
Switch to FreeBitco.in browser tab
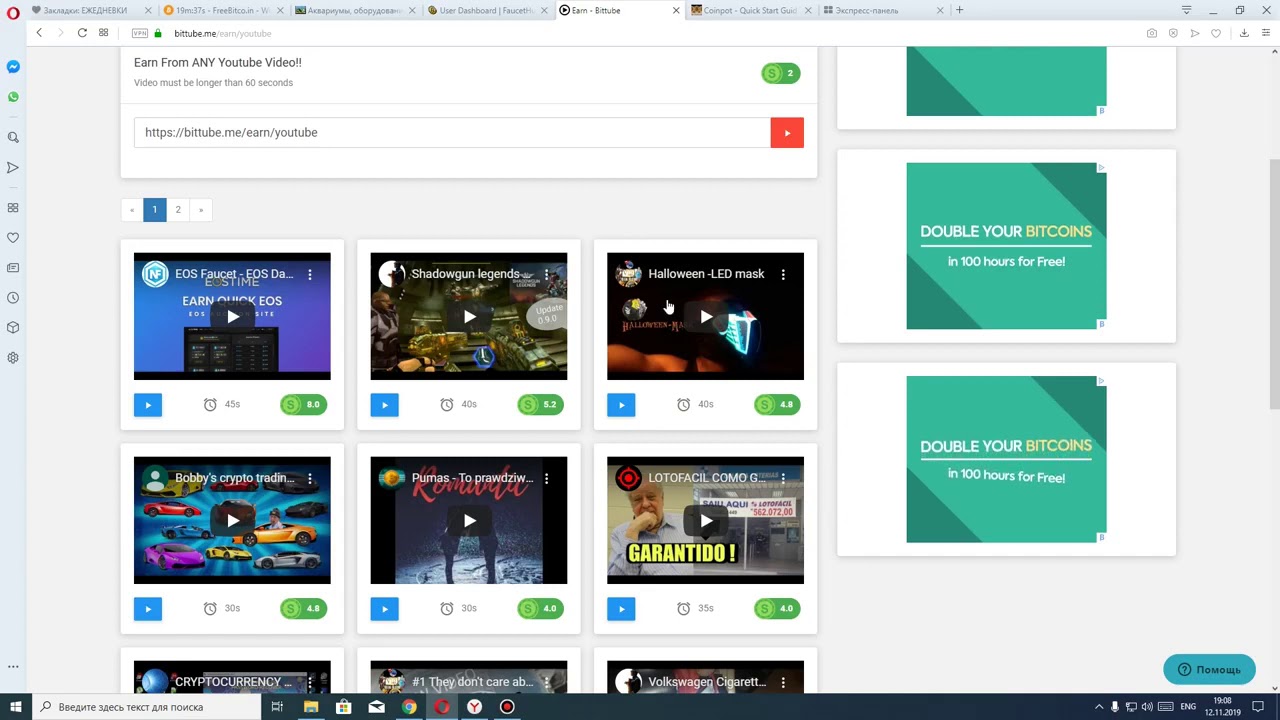(x=222, y=10)
